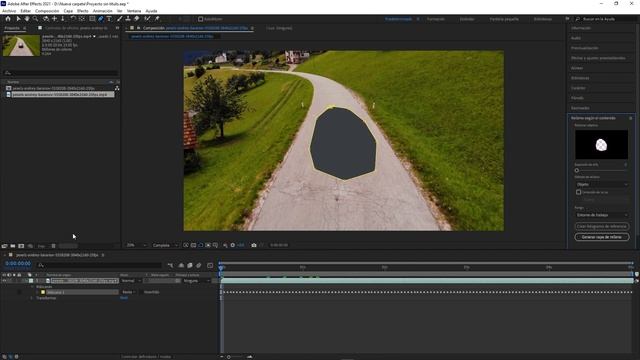
Task: Select the Hand tool
Action: pos(27,19)
